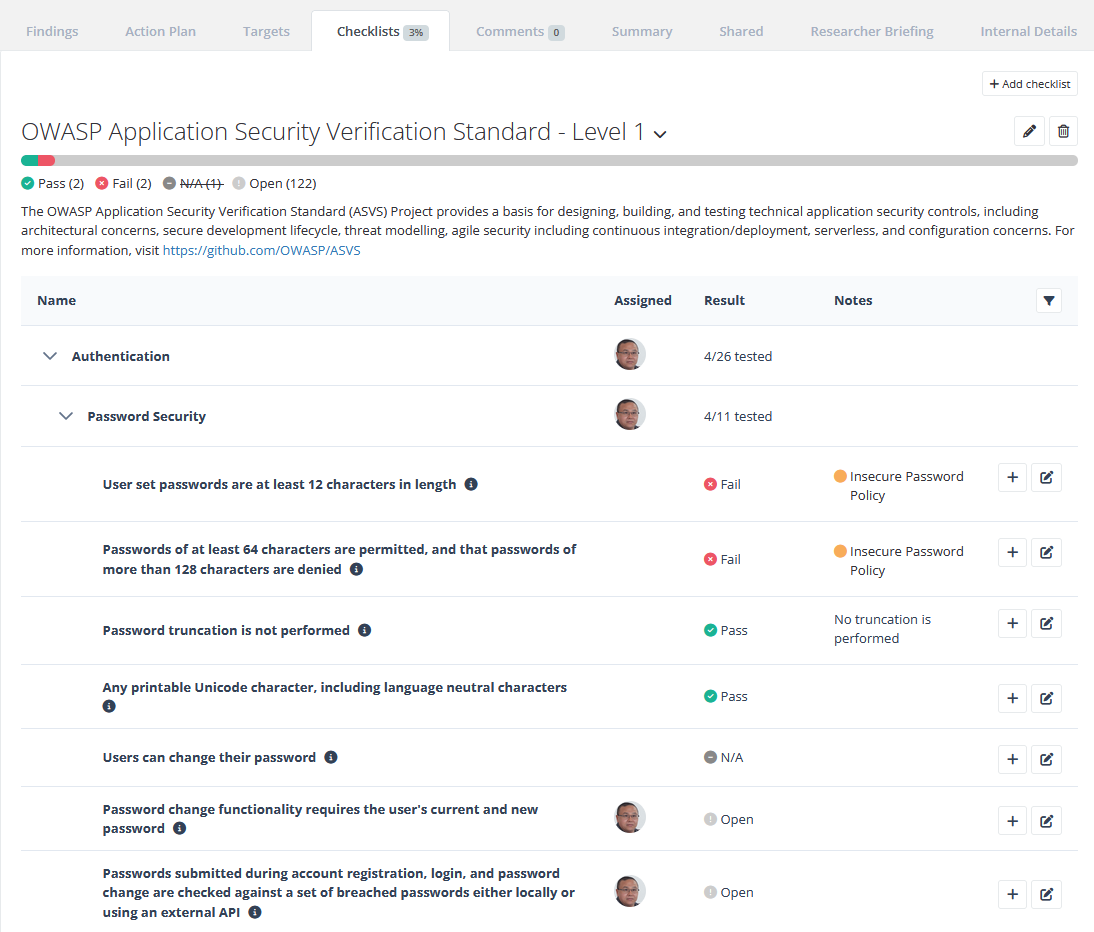
Task: Edit the current and new password item
Action: pyautogui.click(x=1047, y=821)
